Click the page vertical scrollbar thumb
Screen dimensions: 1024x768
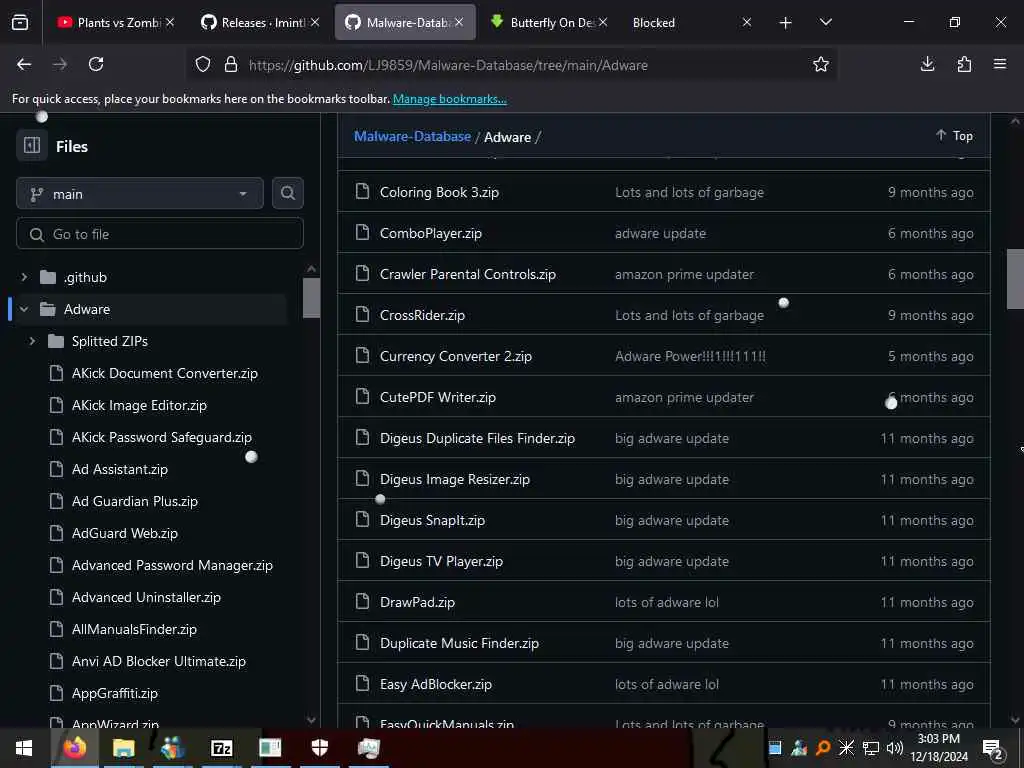tap(1015, 280)
